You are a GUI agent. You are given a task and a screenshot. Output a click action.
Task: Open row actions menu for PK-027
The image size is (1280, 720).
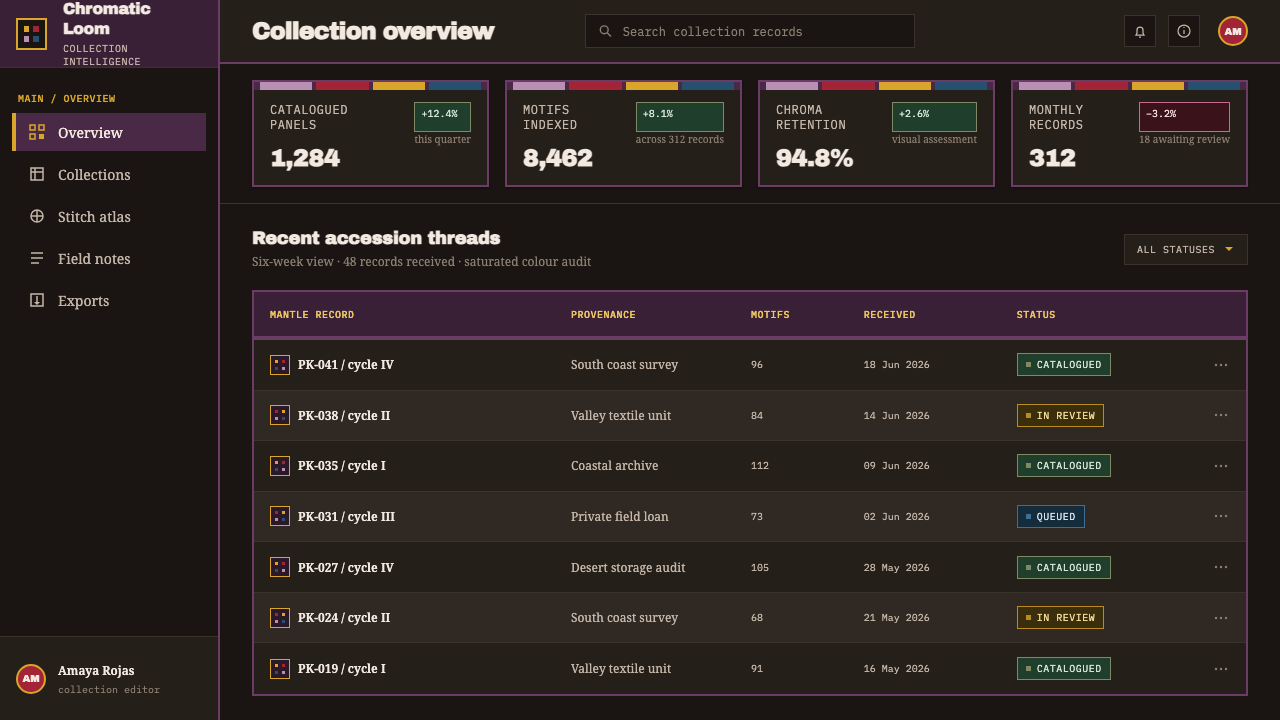[1221, 567]
